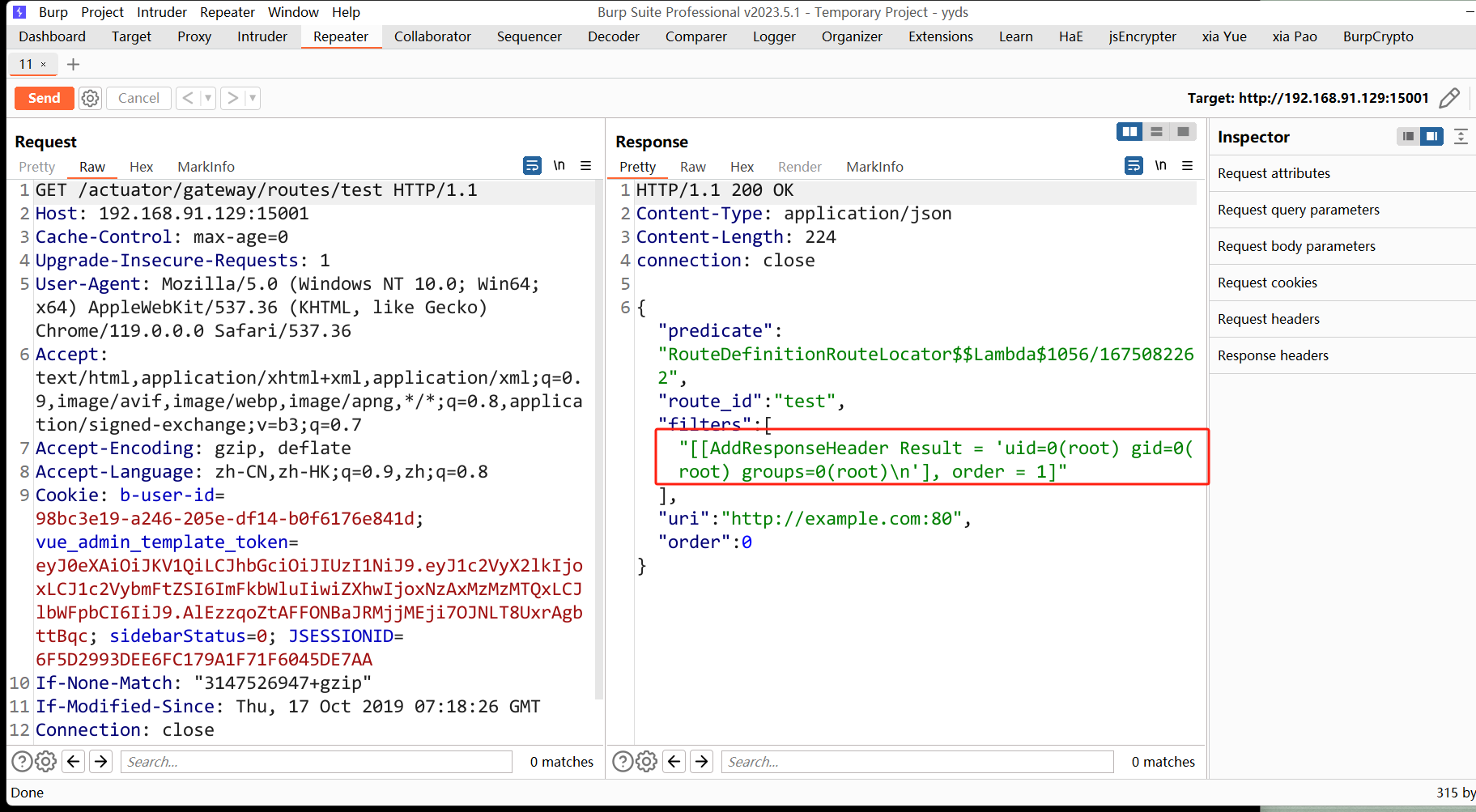The image size is (1476, 812).
Task: Open the Help menu
Action: tap(346, 12)
